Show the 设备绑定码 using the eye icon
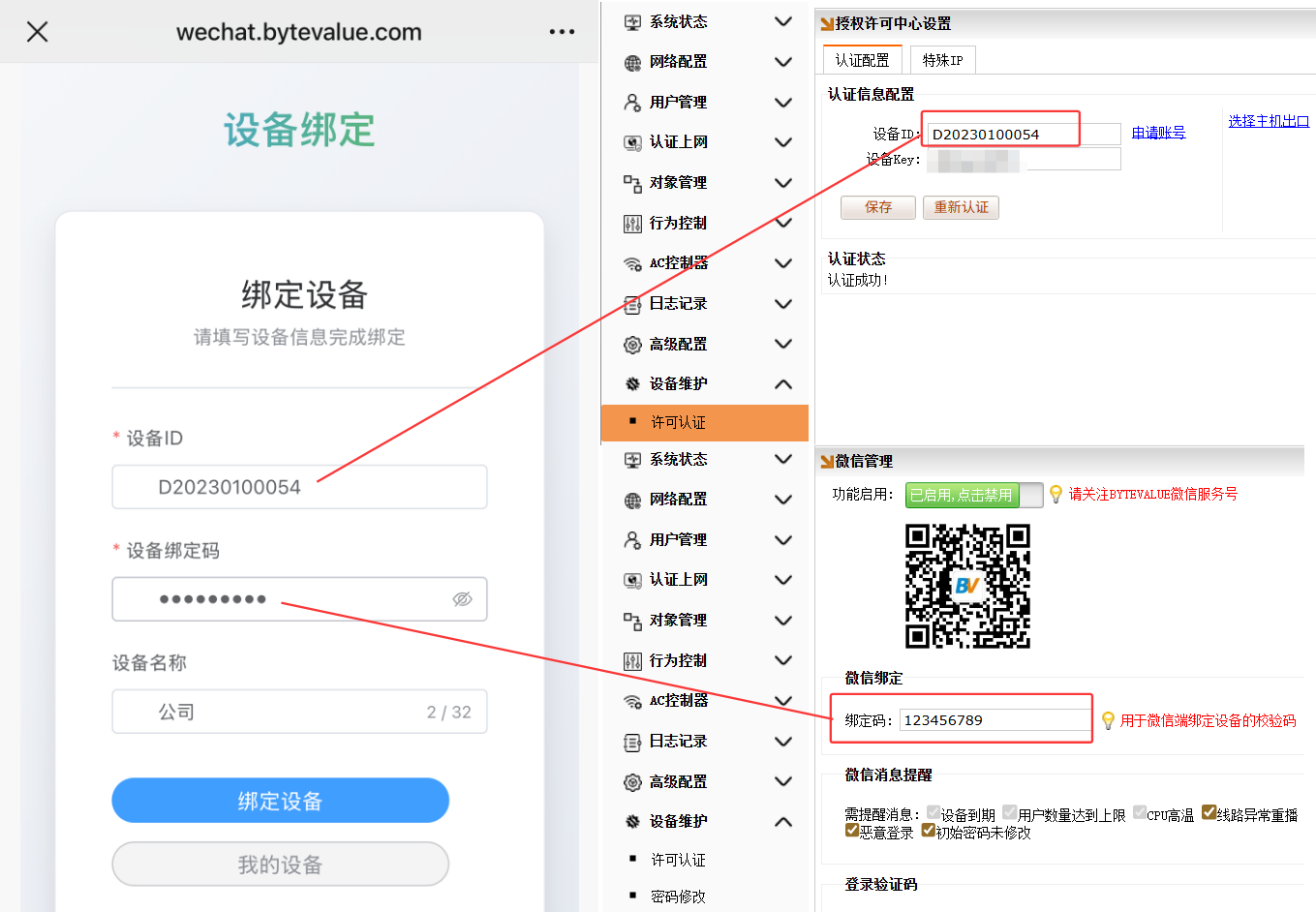Image resolution: width=1316 pixels, height=912 pixels. point(462,599)
